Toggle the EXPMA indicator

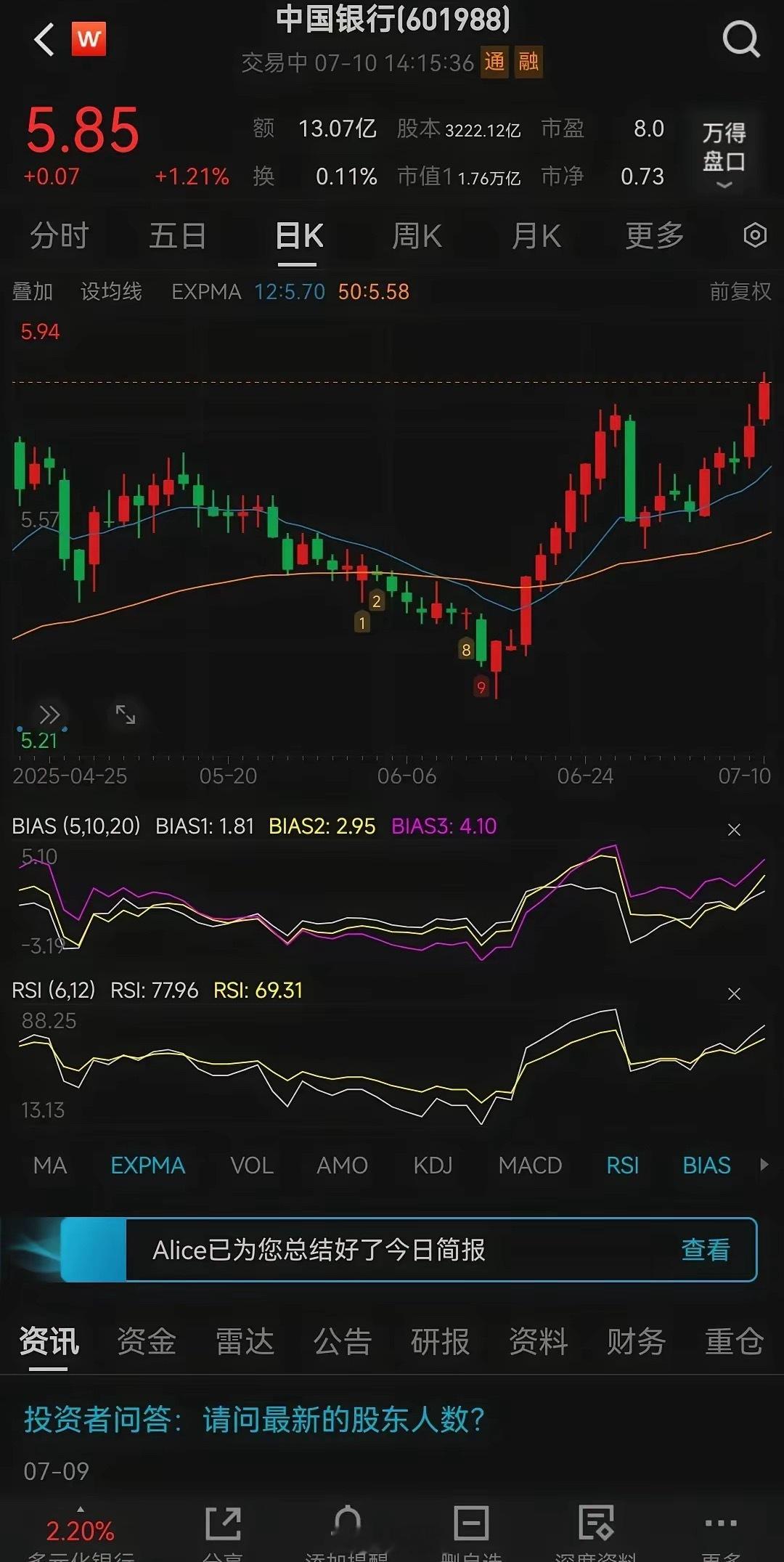(x=147, y=1166)
